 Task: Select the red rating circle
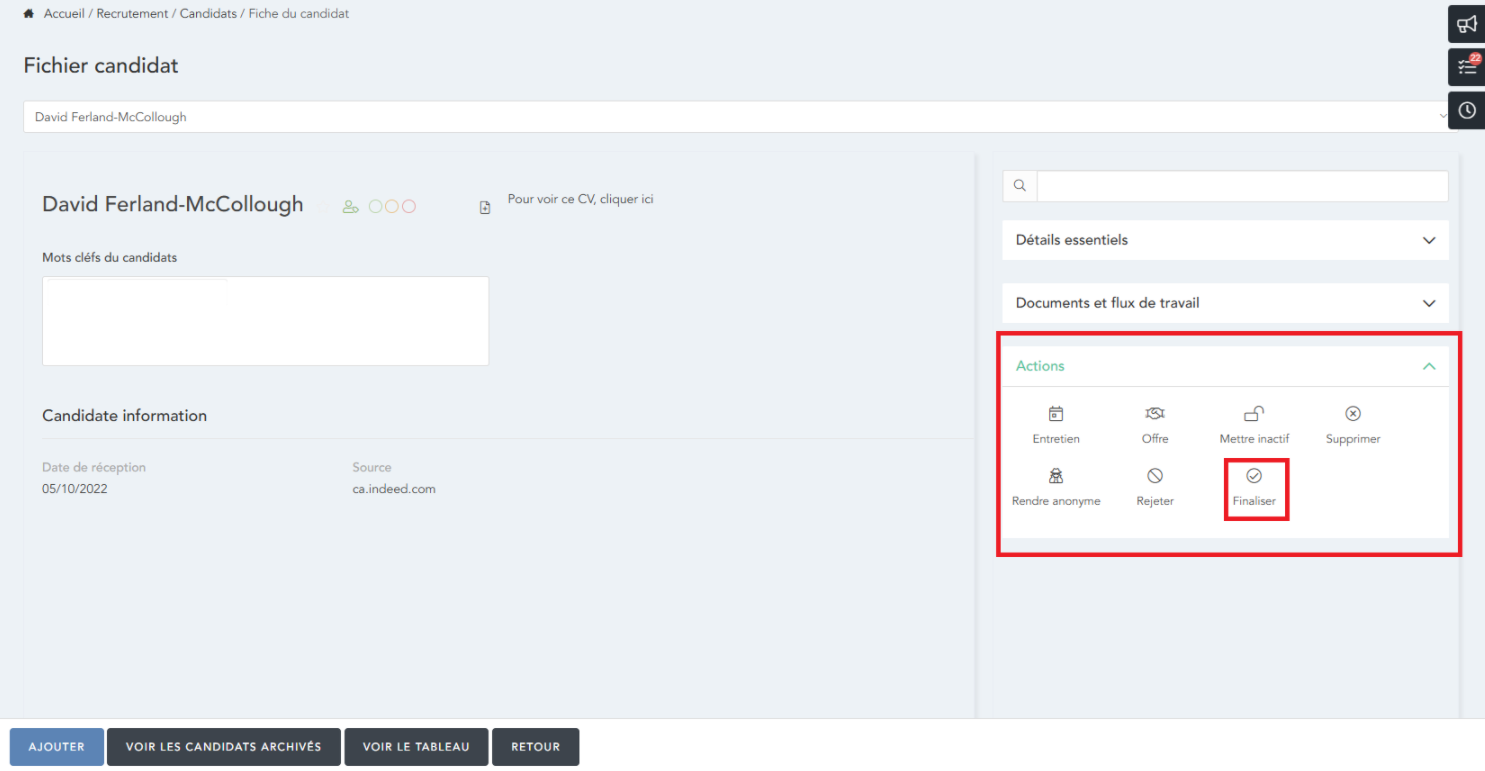point(408,207)
